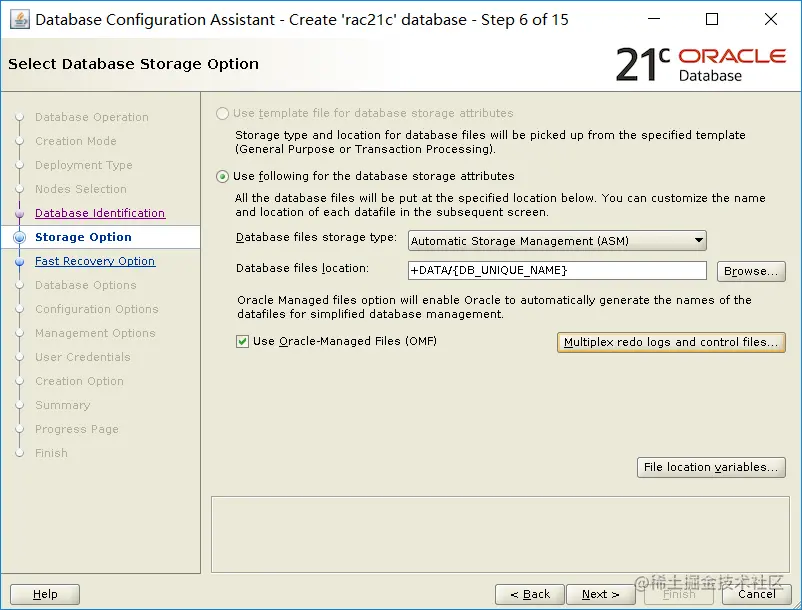Click the Progress Page step label
Screen dimensions: 802x610
point(77,430)
